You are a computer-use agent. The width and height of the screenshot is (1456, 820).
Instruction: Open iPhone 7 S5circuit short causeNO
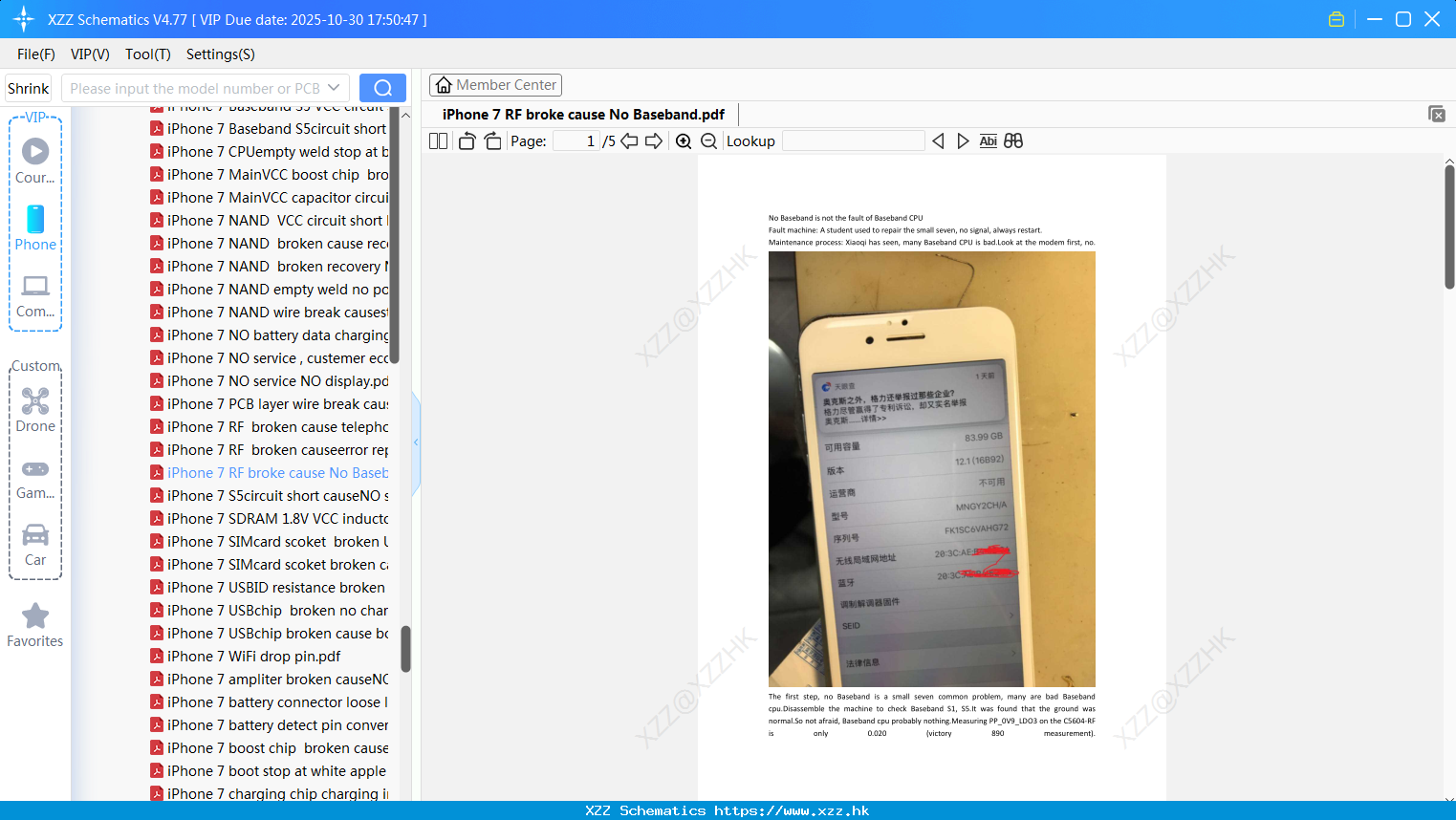point(270,496)
